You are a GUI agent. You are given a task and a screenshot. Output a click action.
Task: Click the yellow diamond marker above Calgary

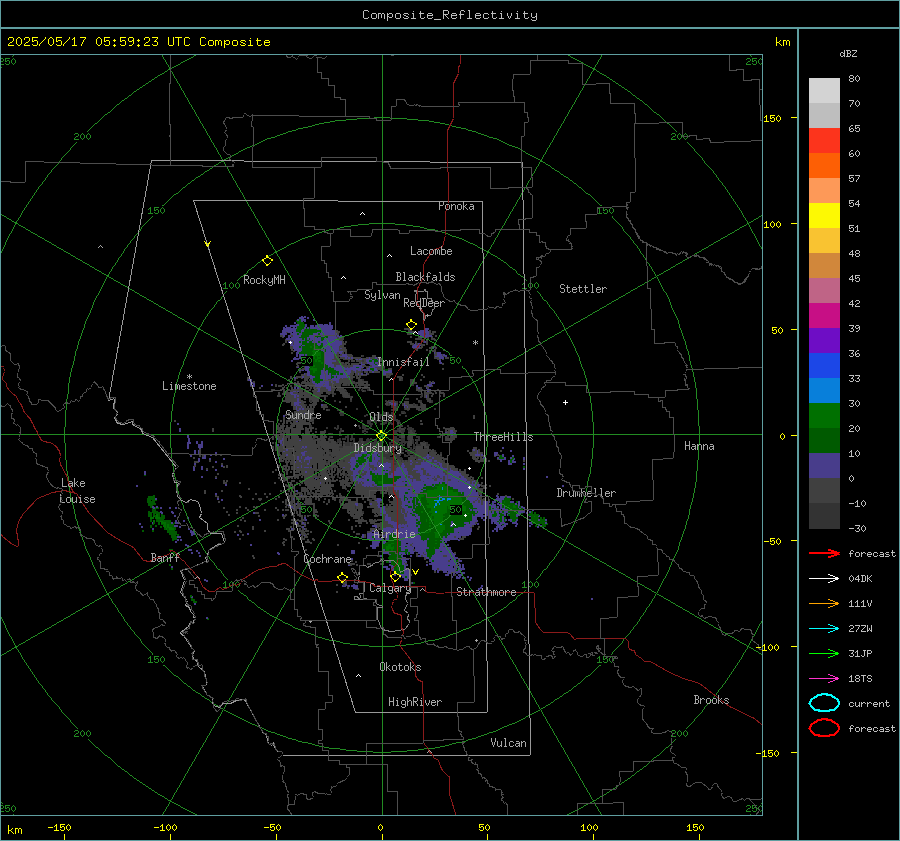point(395,576)
